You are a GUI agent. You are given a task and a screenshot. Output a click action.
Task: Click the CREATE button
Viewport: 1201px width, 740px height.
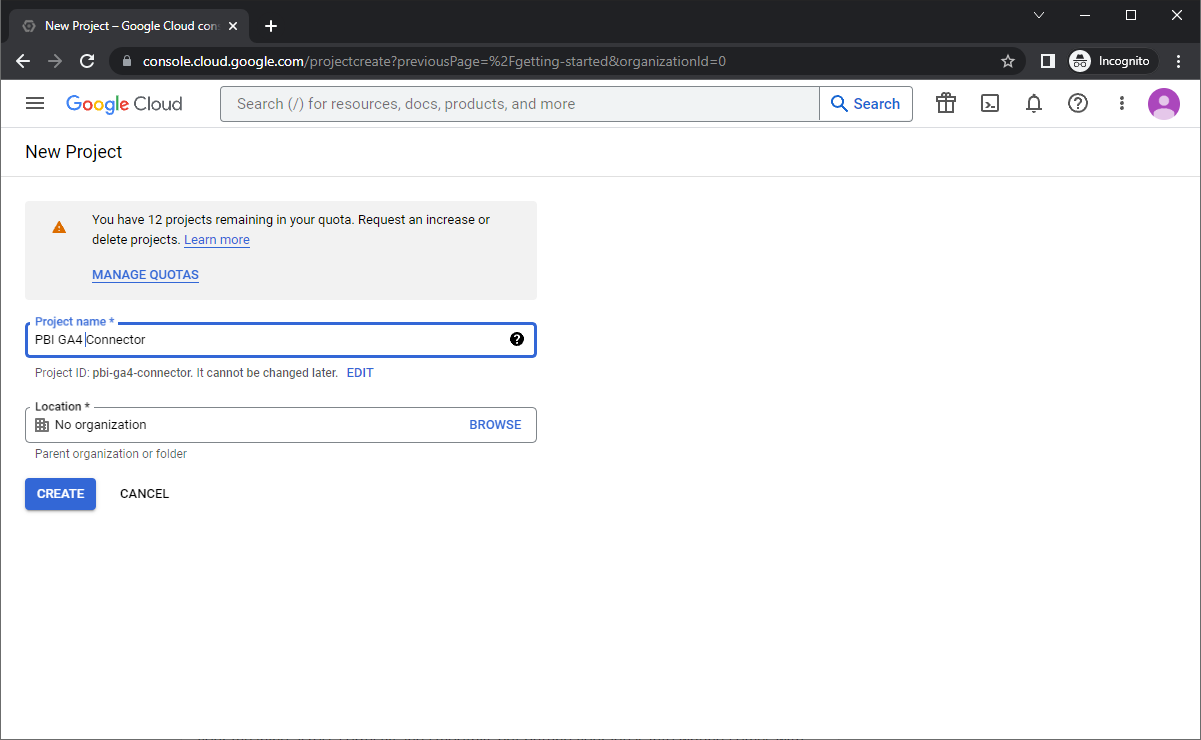[x=60, y=494]
